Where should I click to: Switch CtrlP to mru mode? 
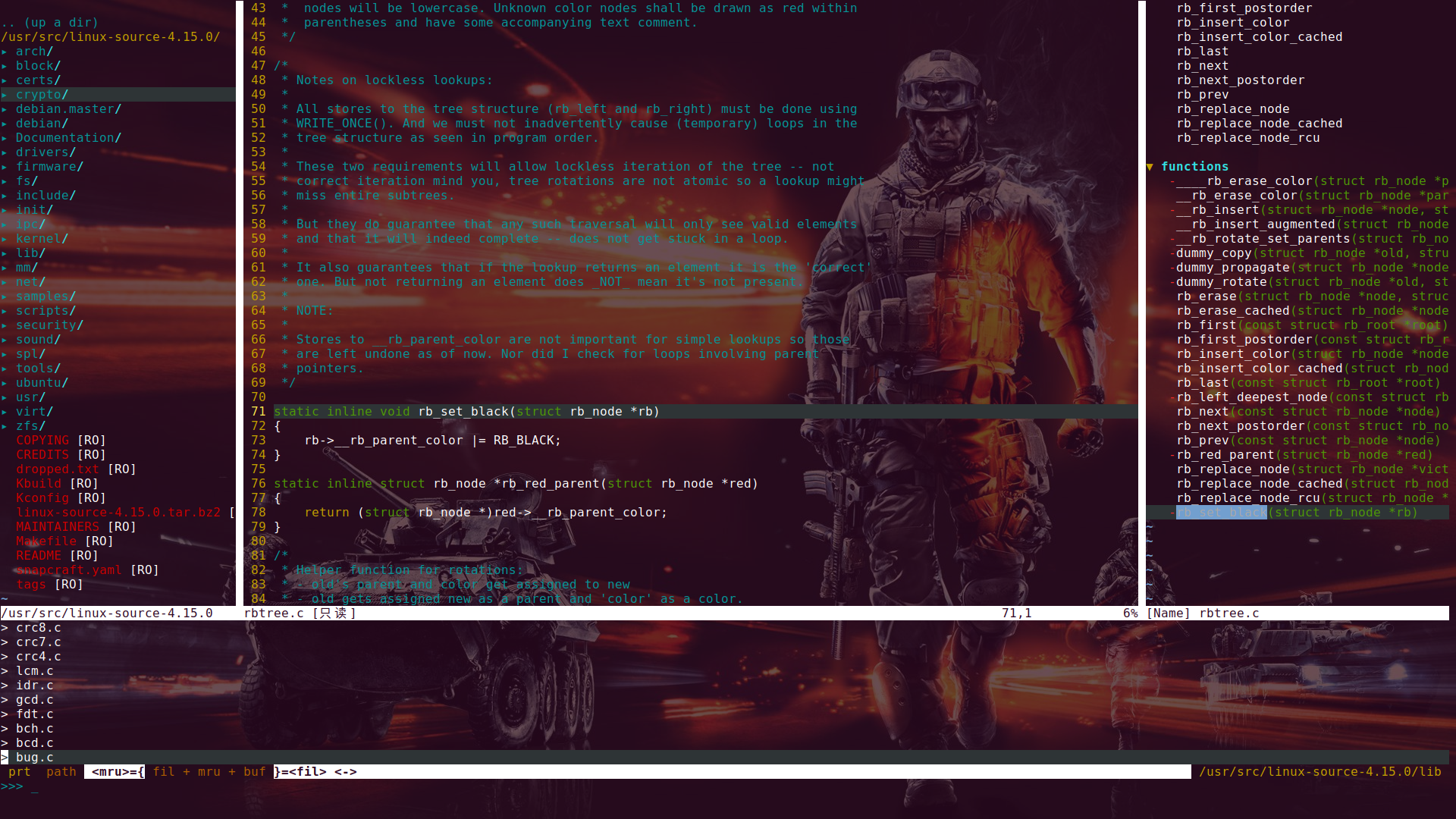click(x=209, y=772)
